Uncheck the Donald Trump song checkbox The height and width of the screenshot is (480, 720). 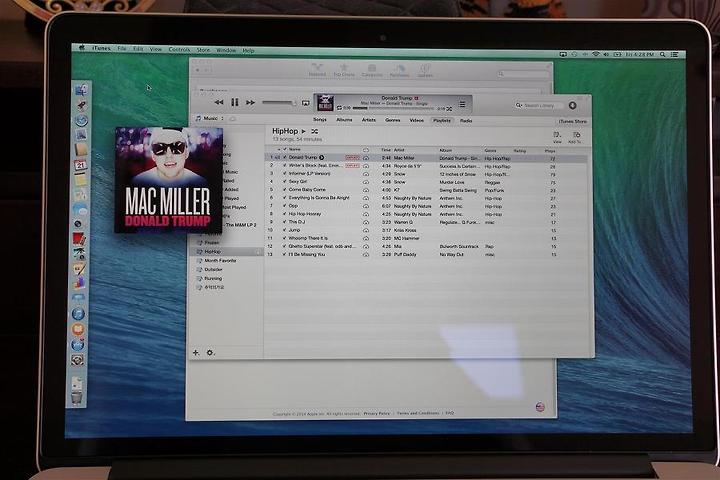click(x=284, y=157)
